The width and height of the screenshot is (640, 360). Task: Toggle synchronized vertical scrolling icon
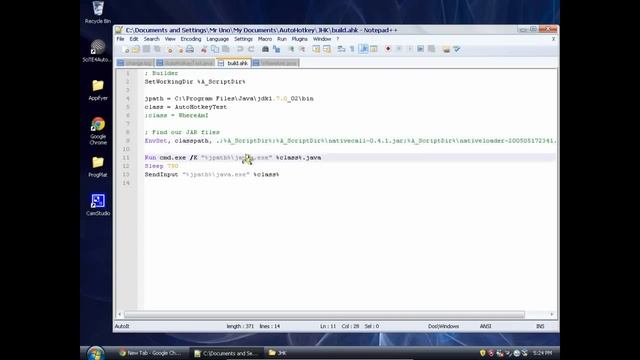[316, 49]
